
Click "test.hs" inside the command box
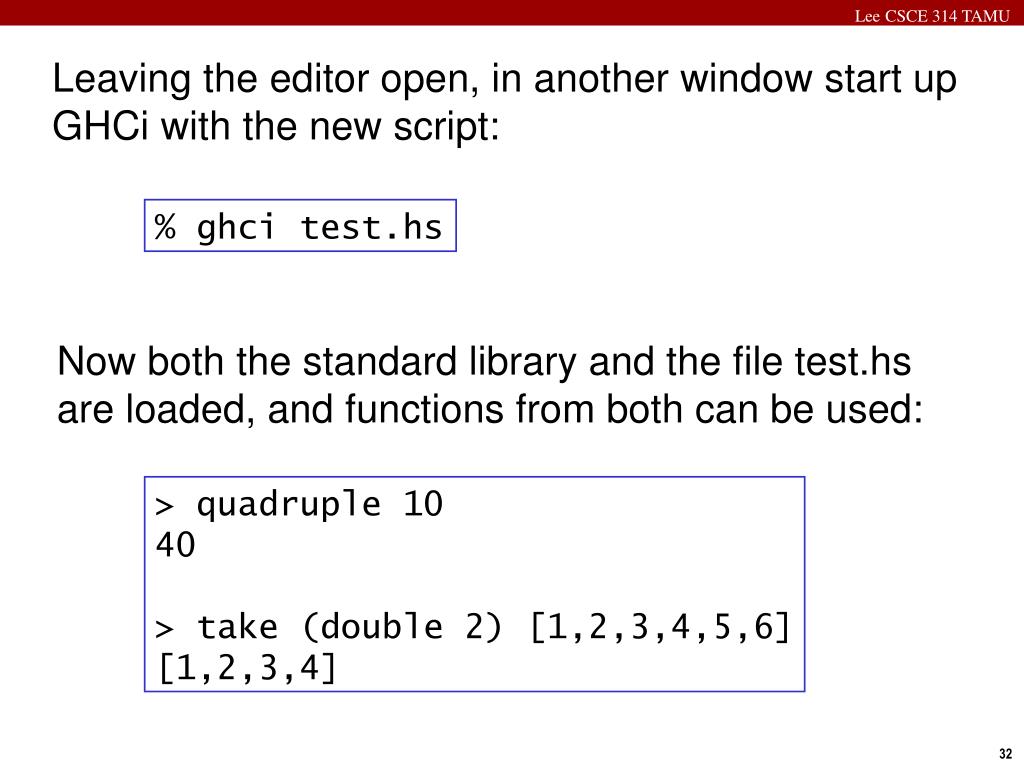[371, 228]
